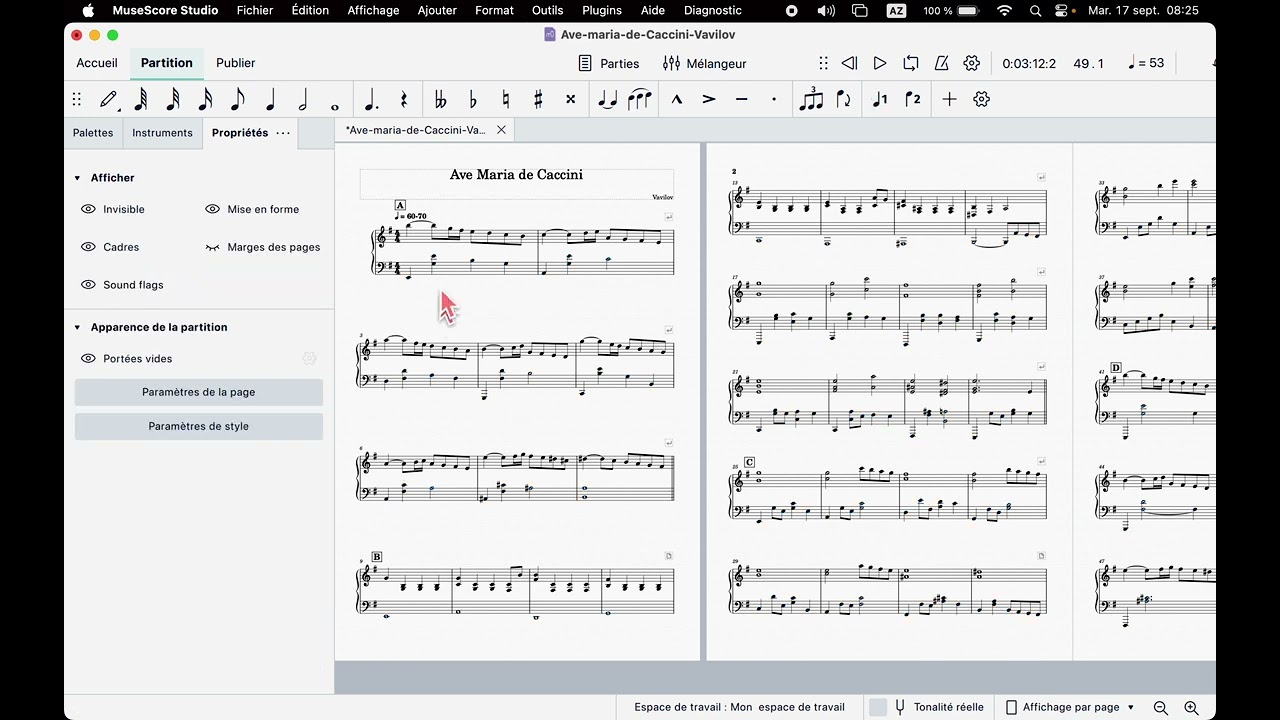Open playback settings gear
Screen dimensions: 1280x720
(x=972, y=63)
